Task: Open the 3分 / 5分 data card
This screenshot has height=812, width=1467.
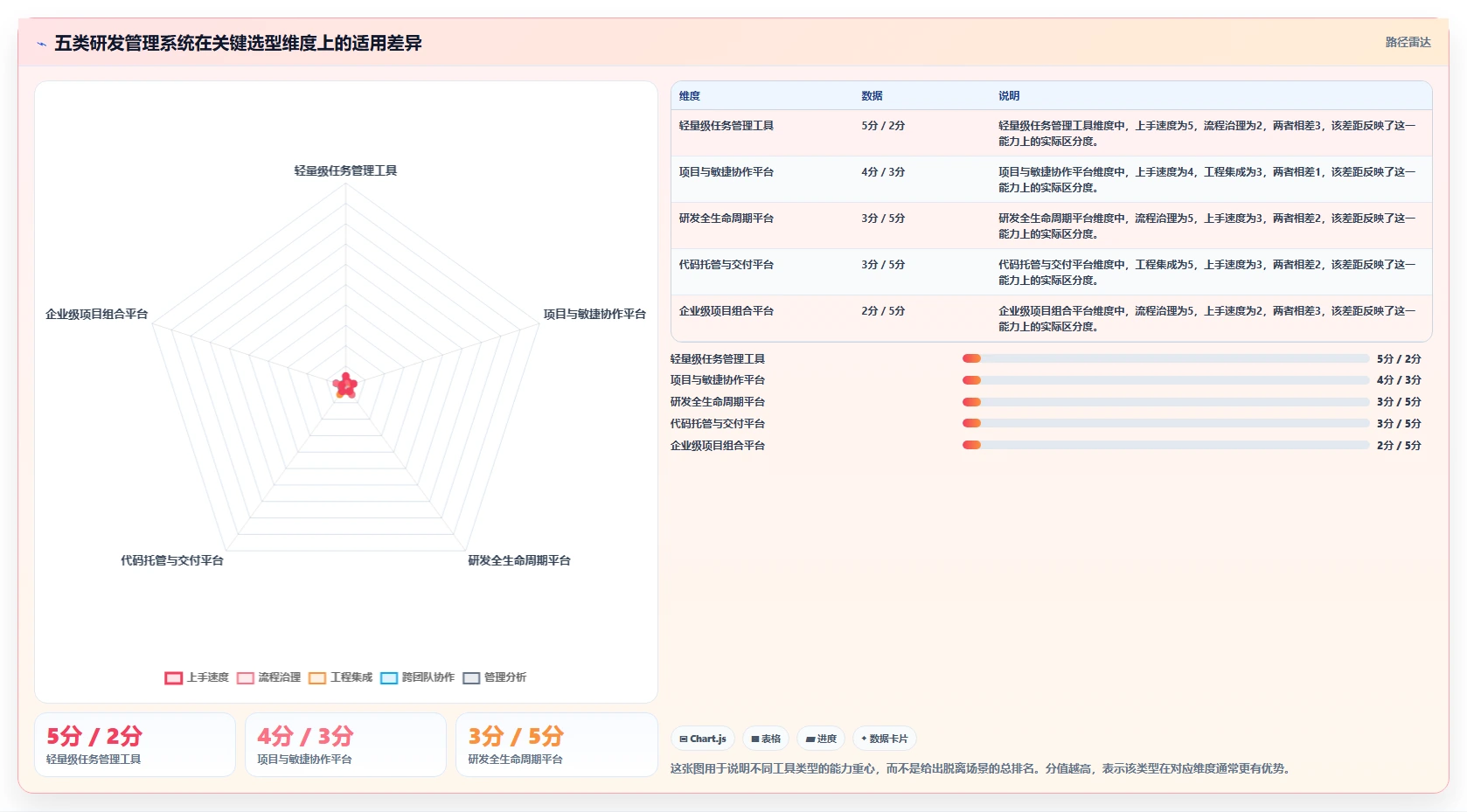Action: (556, 745)
